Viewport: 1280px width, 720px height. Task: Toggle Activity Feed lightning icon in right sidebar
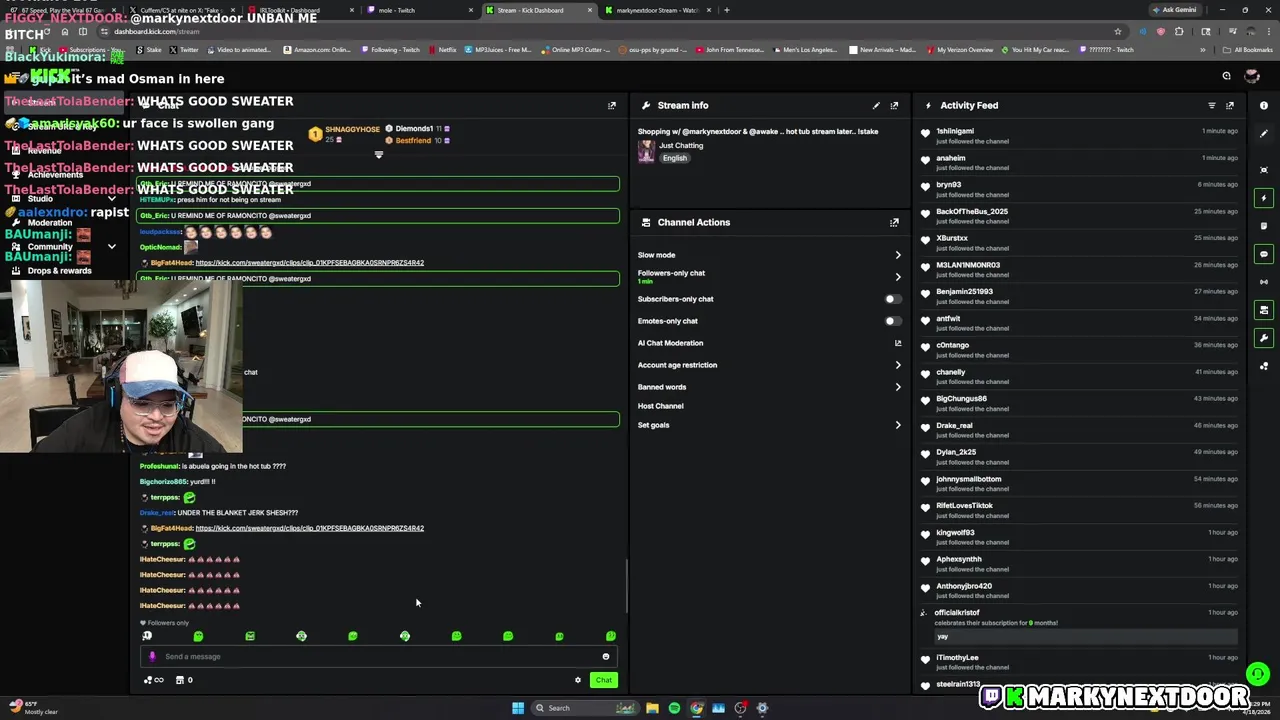coord(1264,198)
